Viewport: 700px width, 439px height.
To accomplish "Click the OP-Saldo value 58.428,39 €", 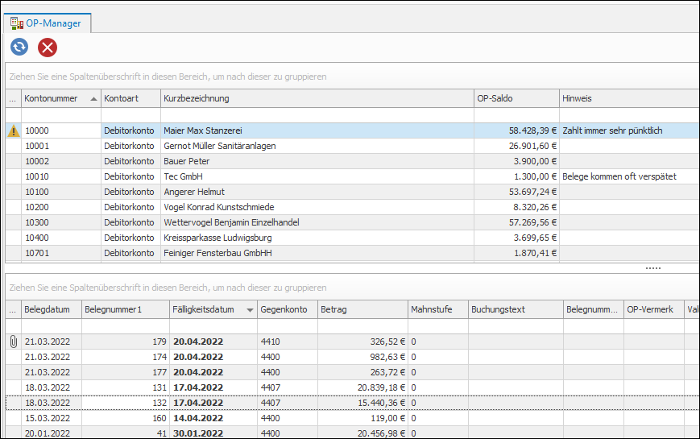I will tap(533, 131).
